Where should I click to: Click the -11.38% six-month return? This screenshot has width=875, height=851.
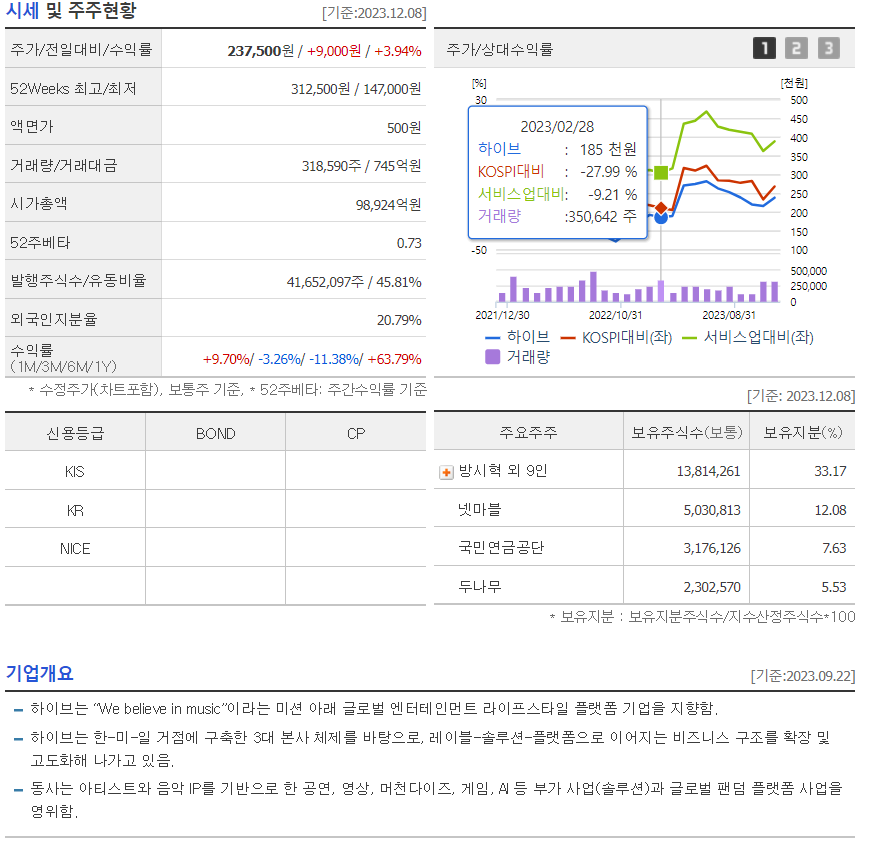click(334, 359)
